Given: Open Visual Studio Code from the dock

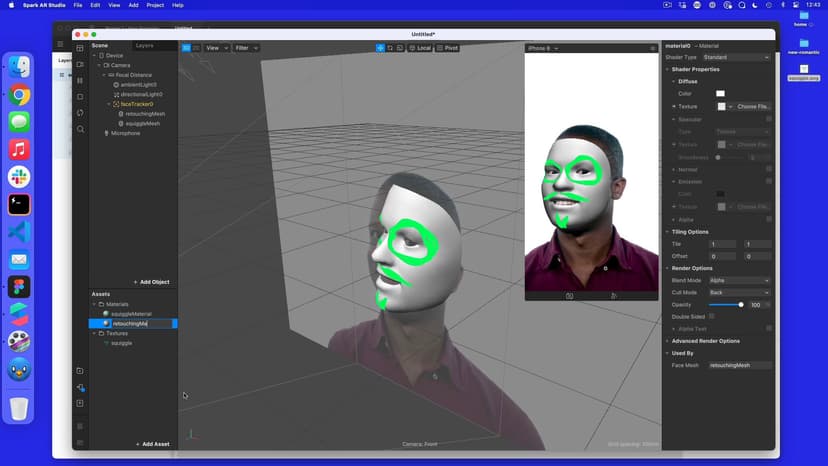Looking at the screenshot, I should click(x=19, y=232).
